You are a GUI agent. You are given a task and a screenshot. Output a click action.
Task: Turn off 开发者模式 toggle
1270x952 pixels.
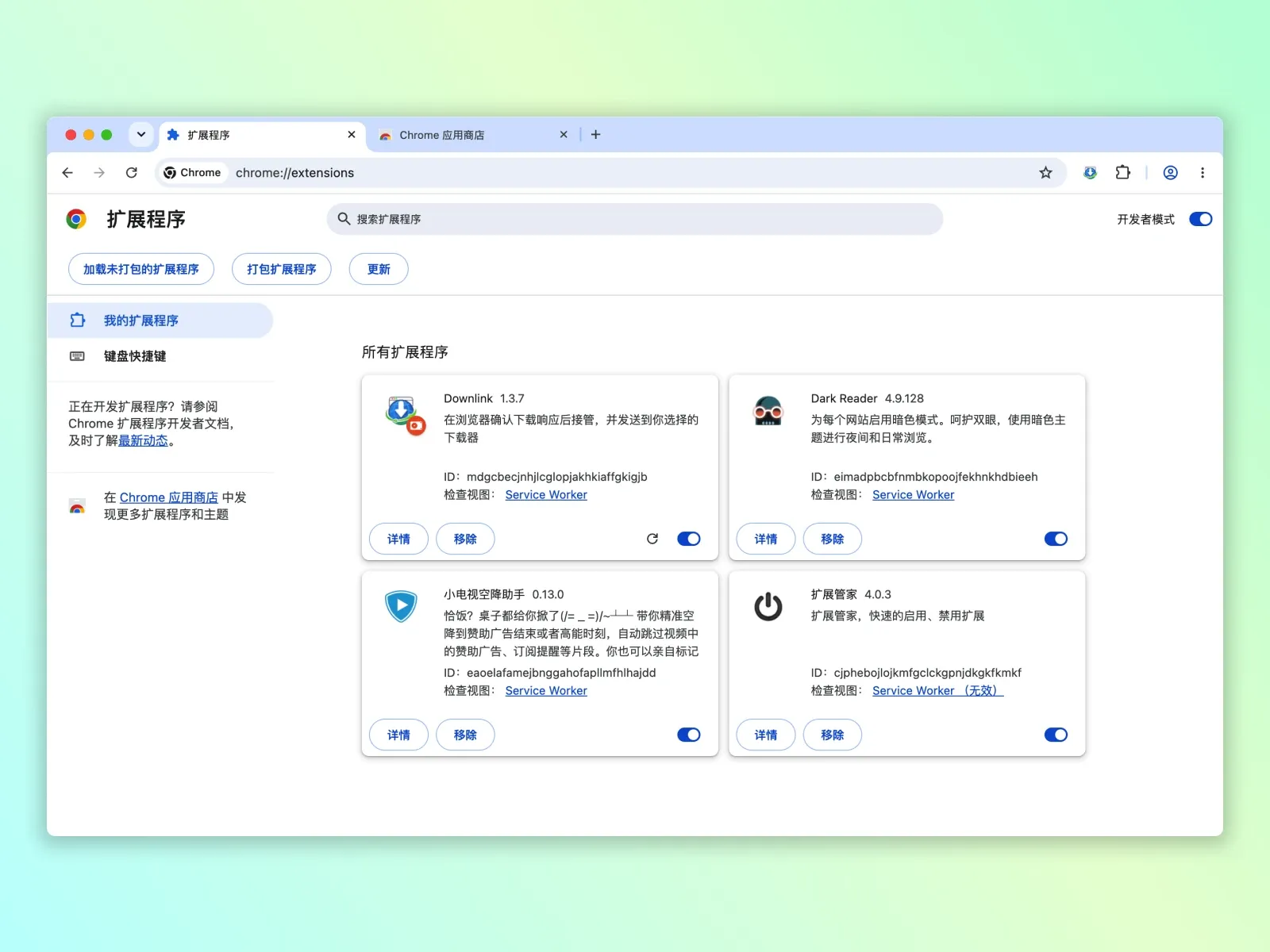(1200, 219)
